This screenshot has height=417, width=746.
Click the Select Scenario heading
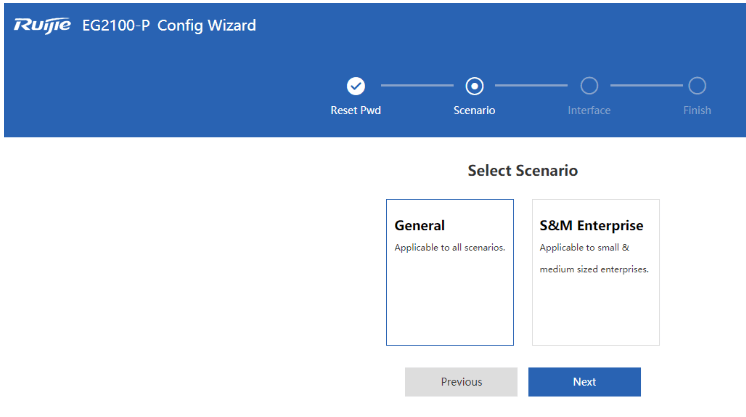522,170
